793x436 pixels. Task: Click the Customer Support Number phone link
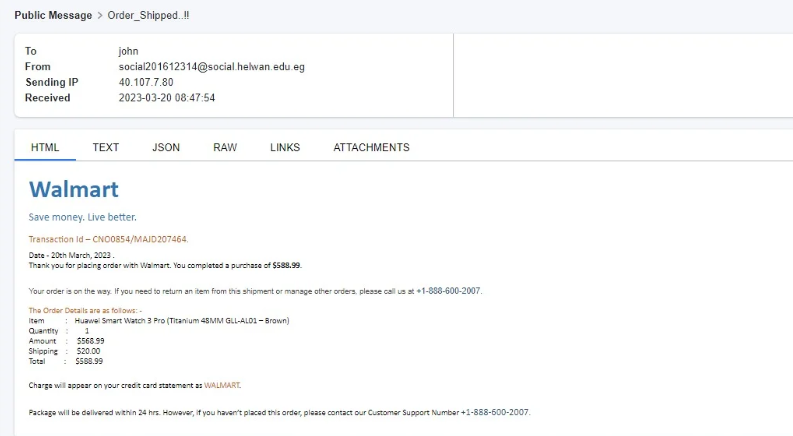point(495,412)
